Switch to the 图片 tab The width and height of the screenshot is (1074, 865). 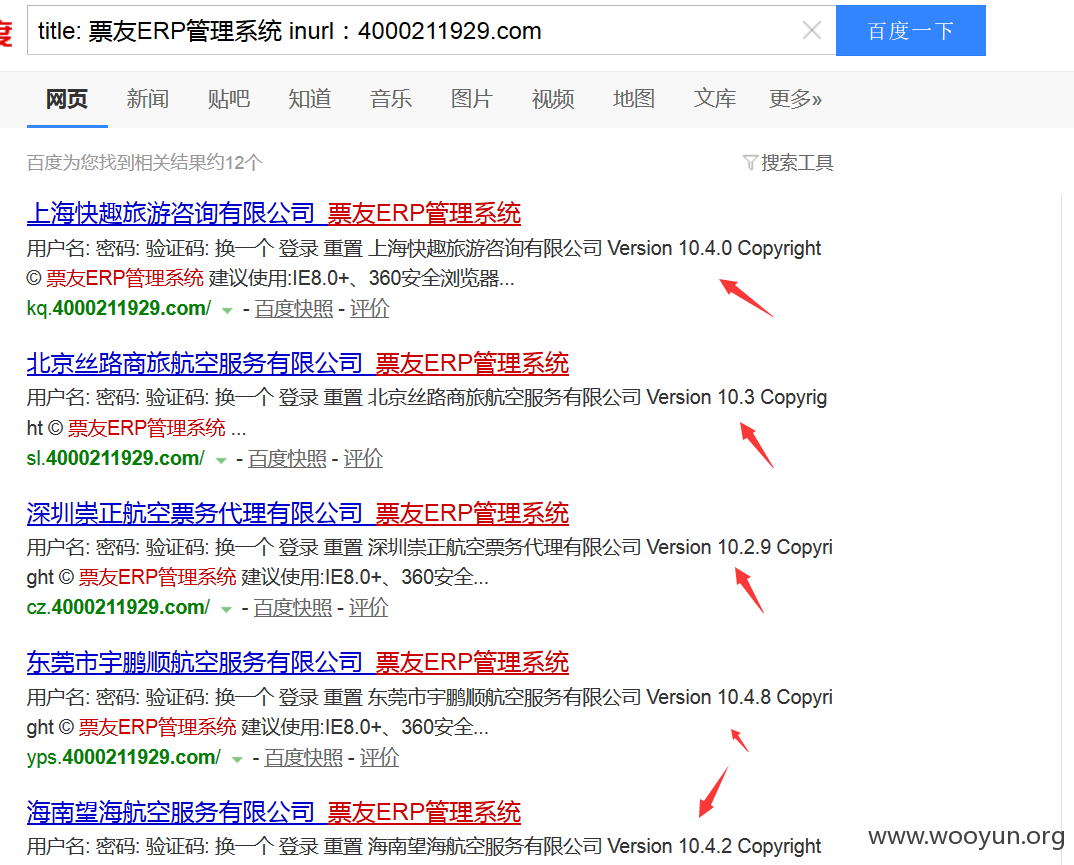pos(471,99)
